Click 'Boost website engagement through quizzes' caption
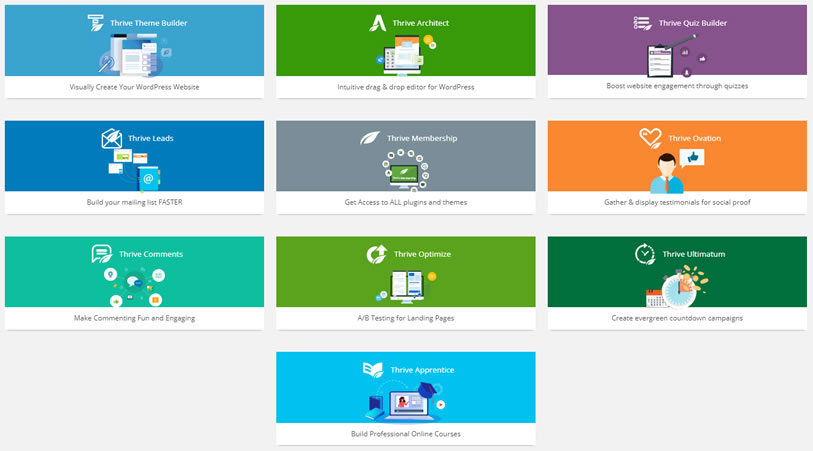 [x=677, y=86]
